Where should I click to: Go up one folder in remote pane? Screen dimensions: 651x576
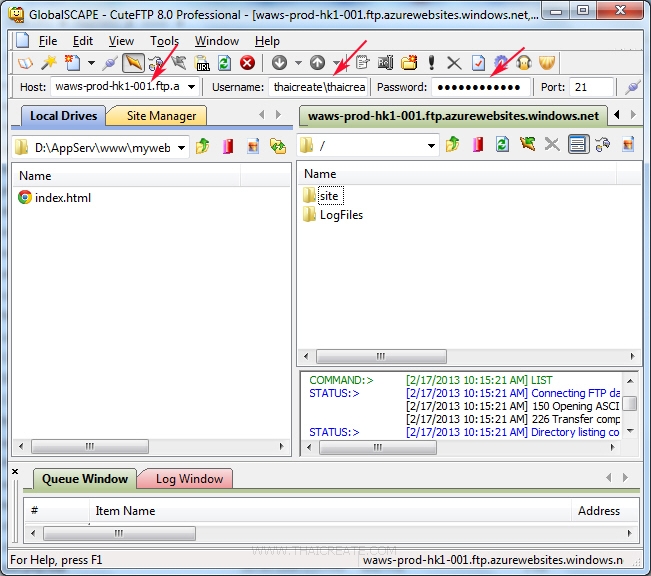click(453, 145)
